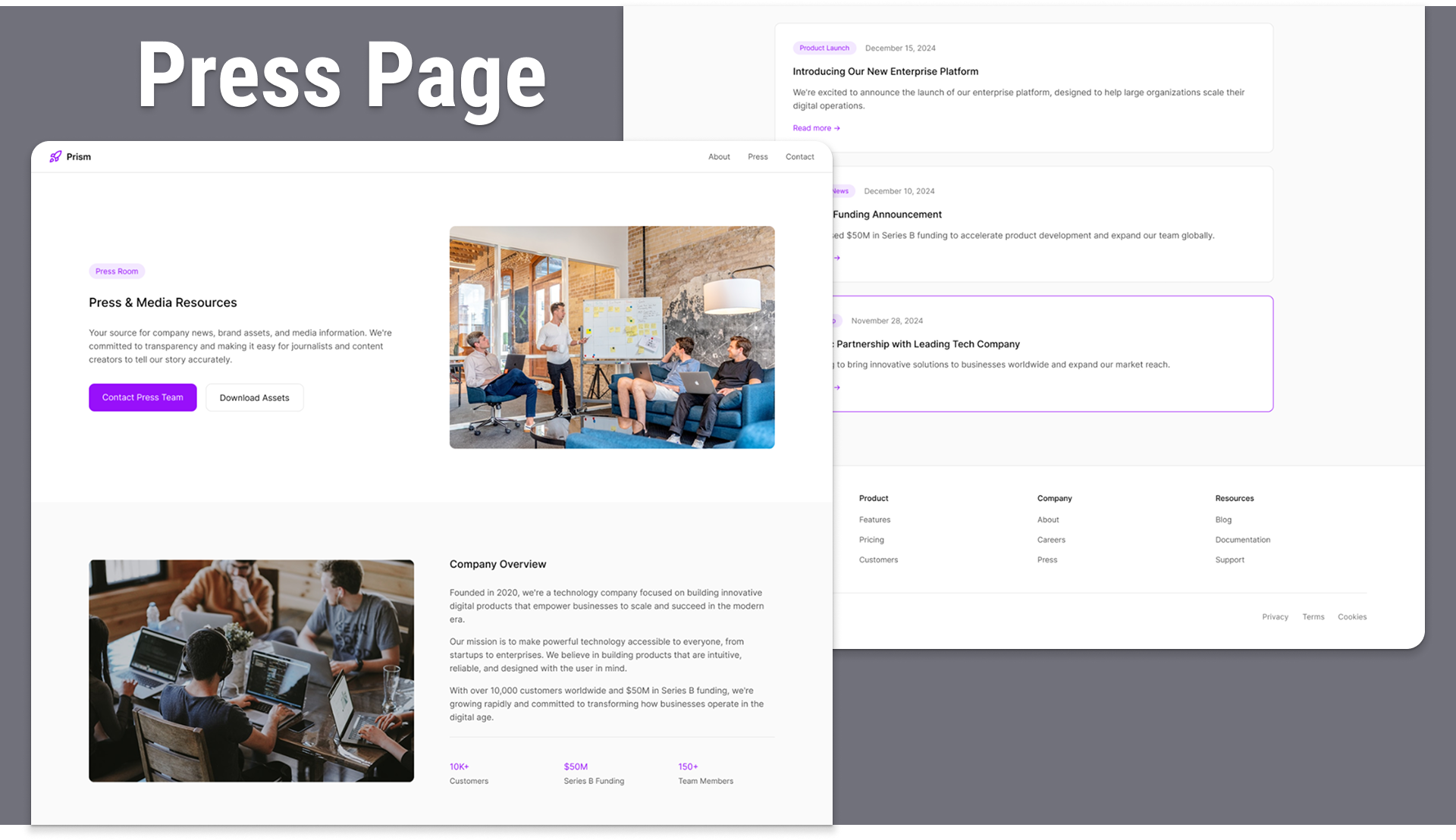Click the Download Assets button
The image size is (1456, 840).
(x=254, y=397)
